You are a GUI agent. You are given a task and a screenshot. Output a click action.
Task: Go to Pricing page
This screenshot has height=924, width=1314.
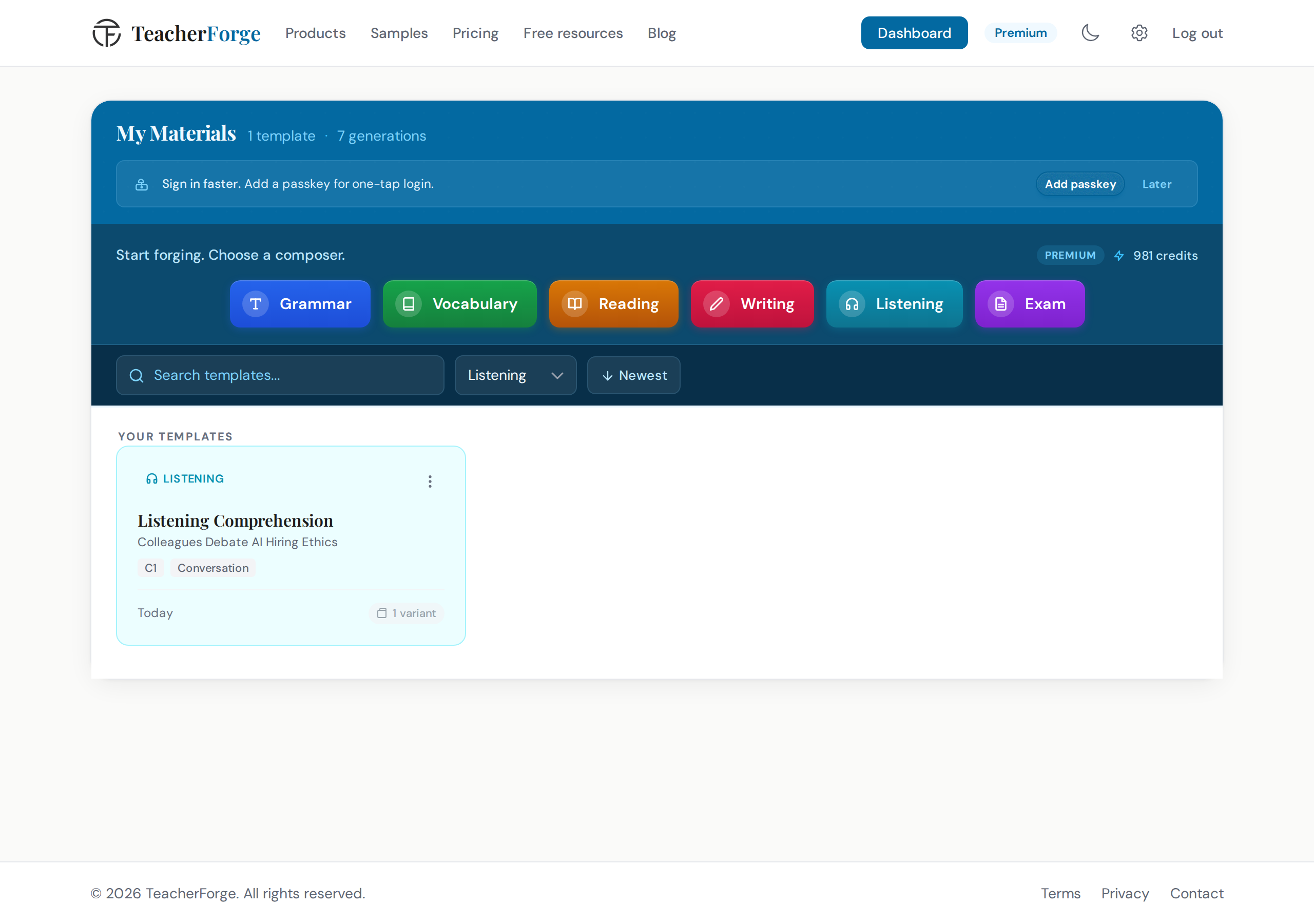[x=475, y=33]
